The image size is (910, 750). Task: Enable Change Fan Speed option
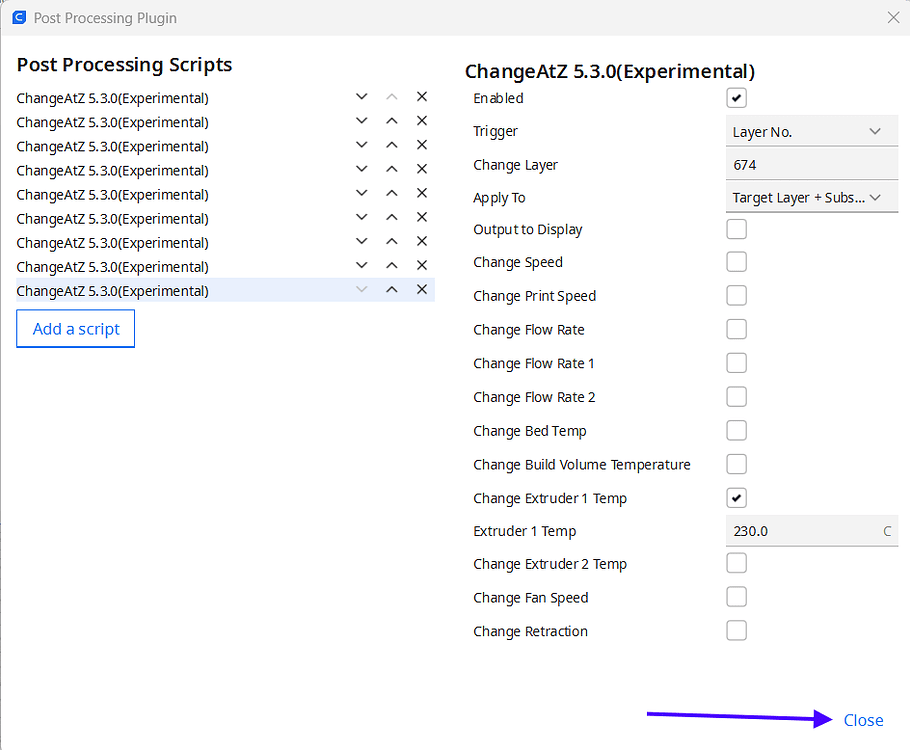click(x=737, y=597)
